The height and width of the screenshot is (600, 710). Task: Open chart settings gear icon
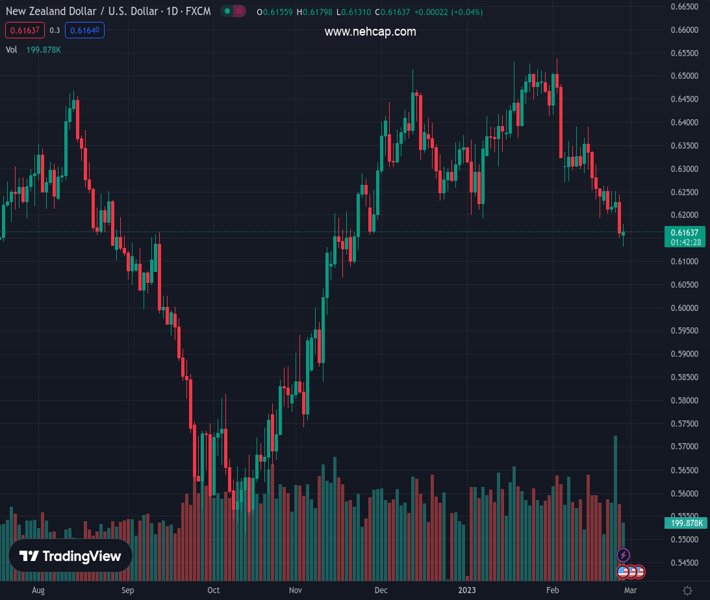(687, 591)
